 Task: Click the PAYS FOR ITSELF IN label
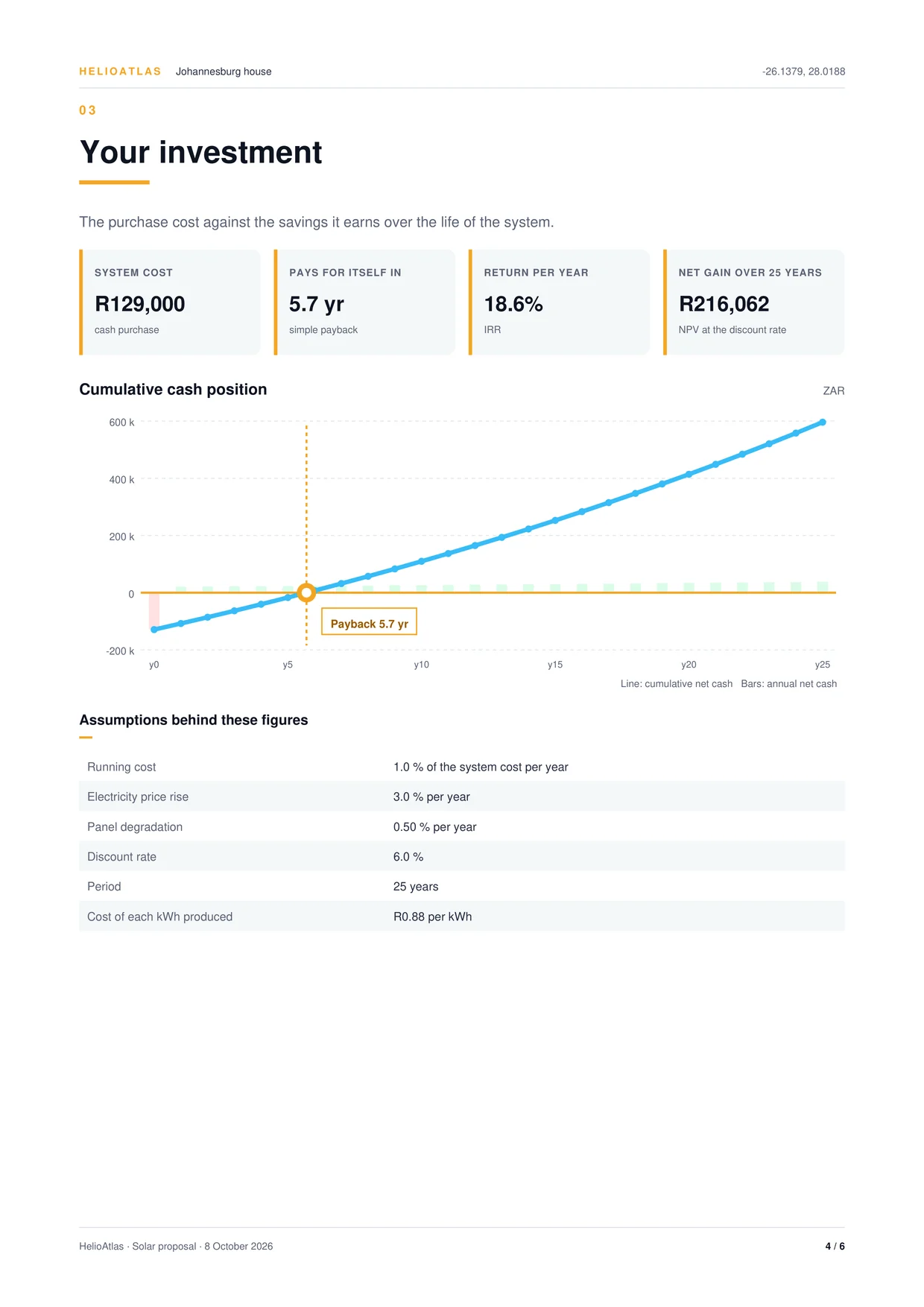[345, 273]
